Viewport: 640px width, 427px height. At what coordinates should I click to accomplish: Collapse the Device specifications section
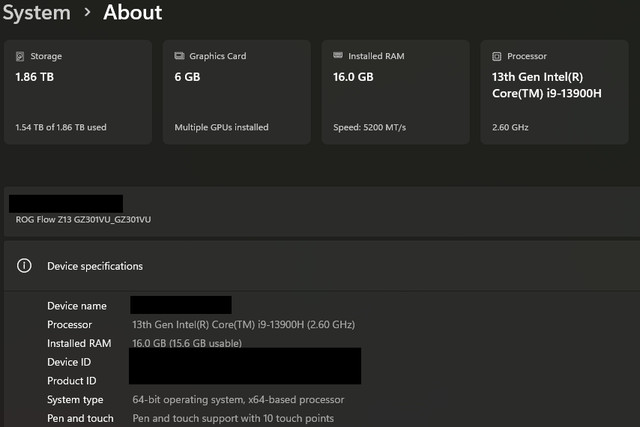[322, 266]
